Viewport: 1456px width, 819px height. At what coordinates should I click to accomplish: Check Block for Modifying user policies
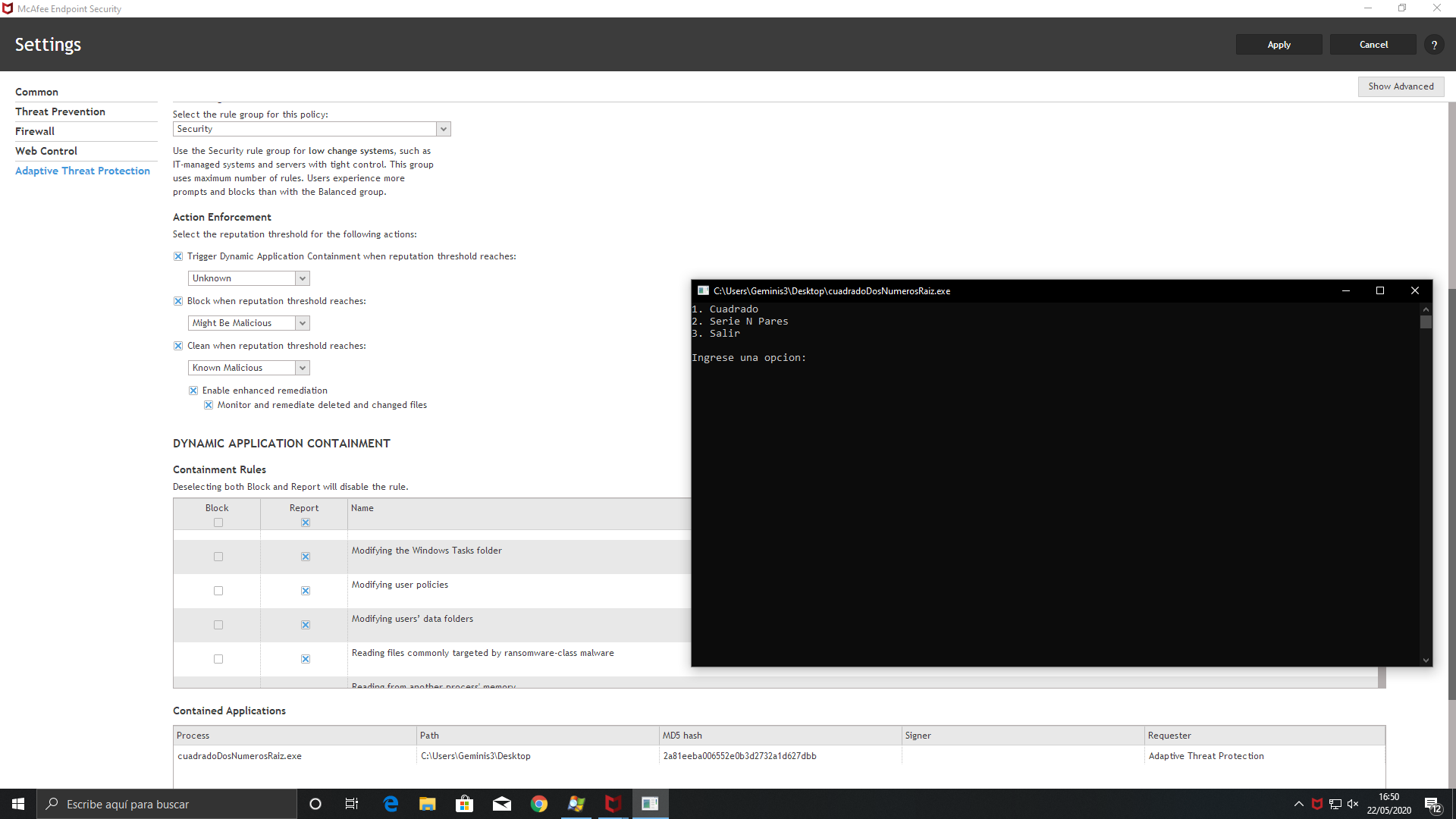218,591
